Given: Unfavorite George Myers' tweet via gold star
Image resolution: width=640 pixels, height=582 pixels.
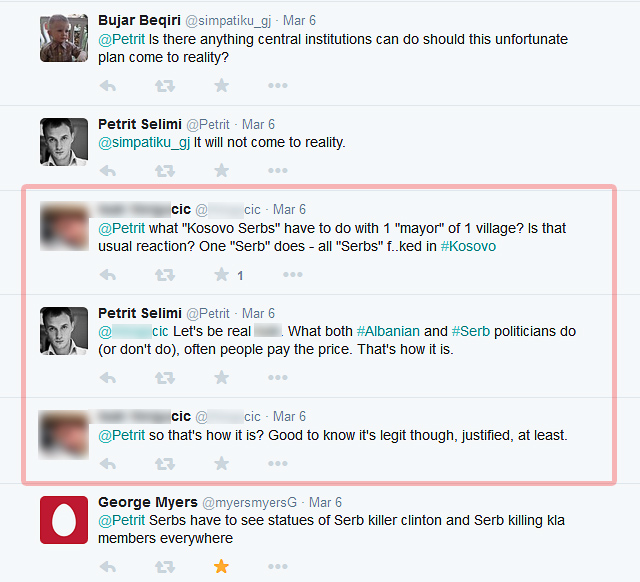Looking at the screenshot, I should click(x=221, y=566).
